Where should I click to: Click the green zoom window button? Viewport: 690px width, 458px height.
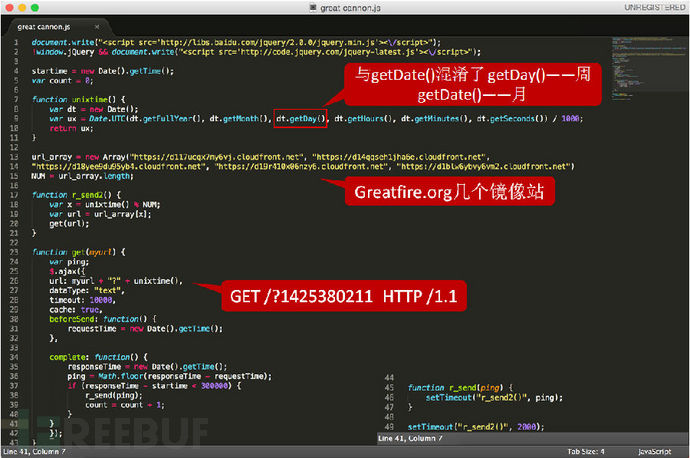click(35, 7)
